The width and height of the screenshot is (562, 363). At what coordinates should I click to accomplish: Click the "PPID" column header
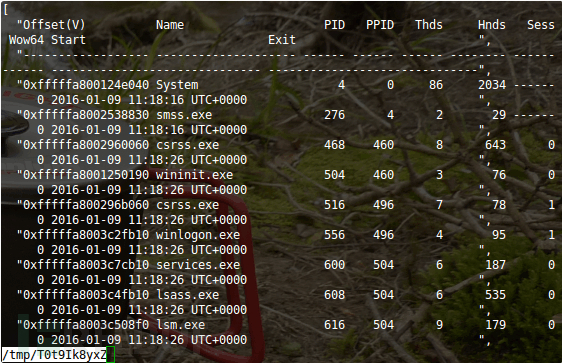[x=380, y=25]
